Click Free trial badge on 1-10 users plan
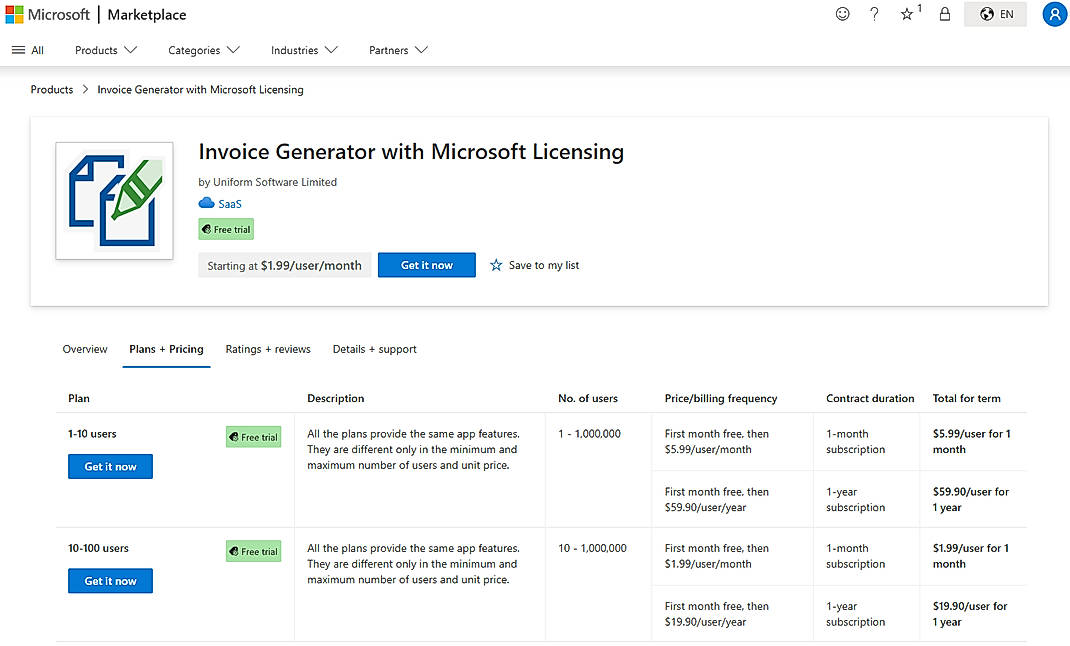 tap(253, 437)
